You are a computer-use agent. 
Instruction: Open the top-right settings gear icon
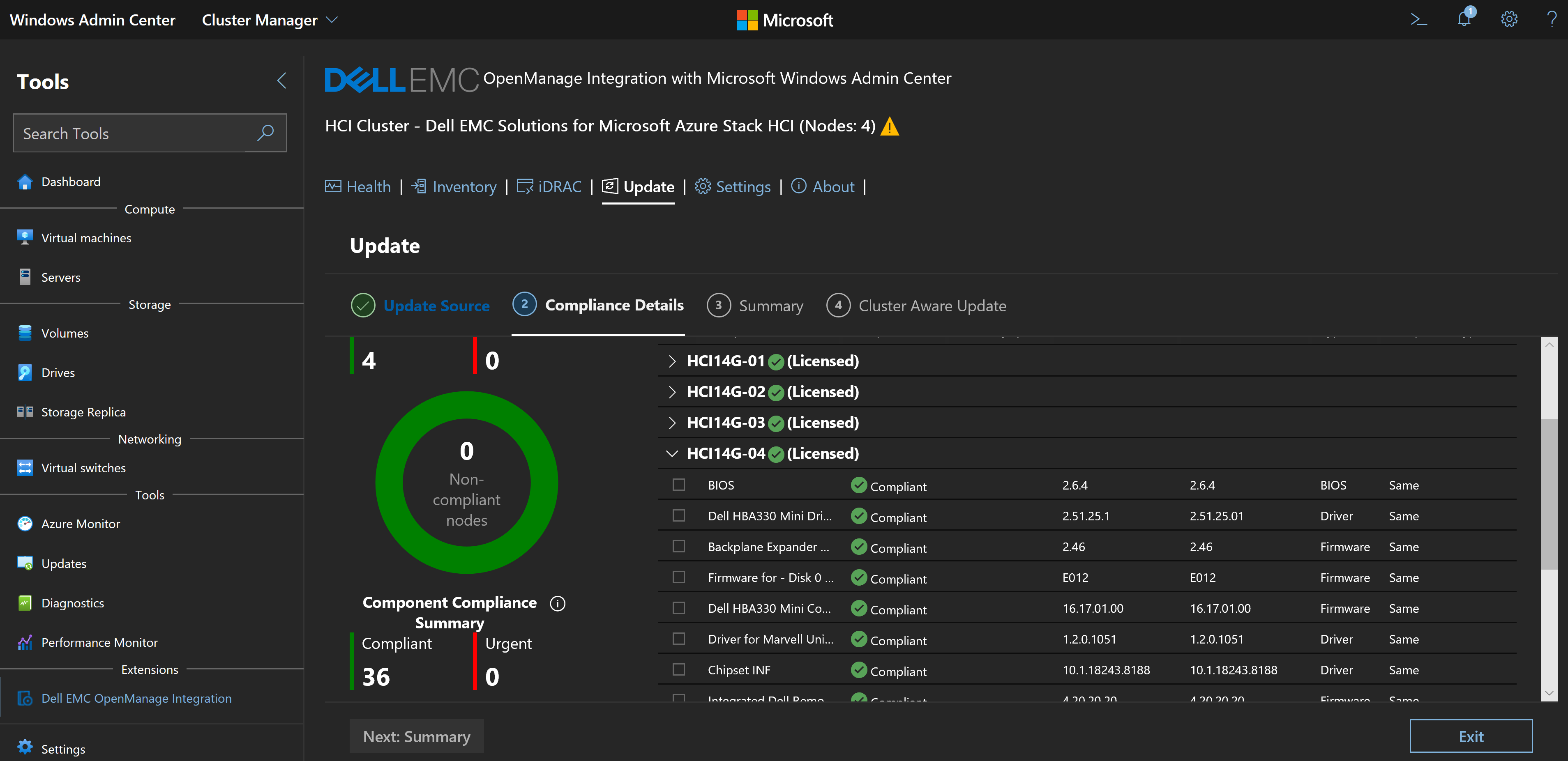tap(1509, 19)
